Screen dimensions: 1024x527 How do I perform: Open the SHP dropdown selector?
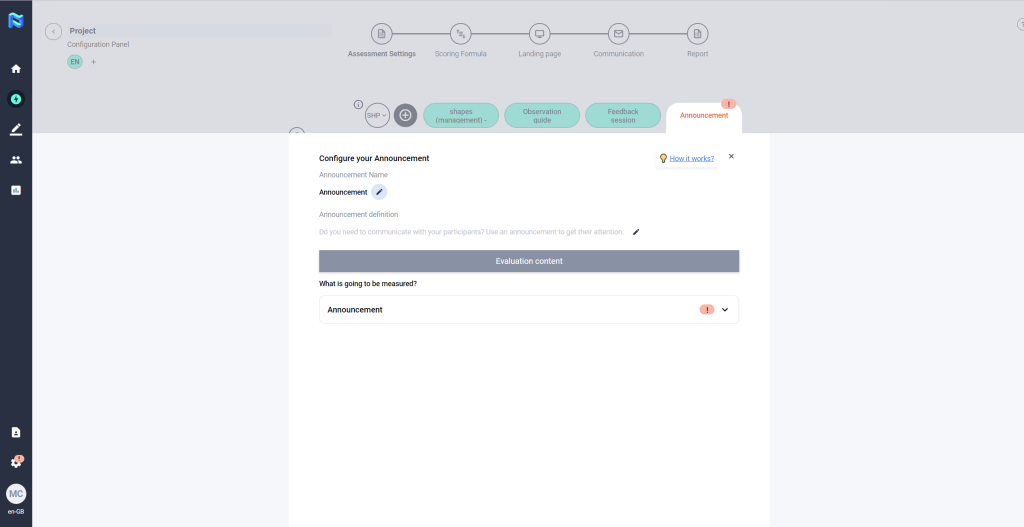click(377, 115)
